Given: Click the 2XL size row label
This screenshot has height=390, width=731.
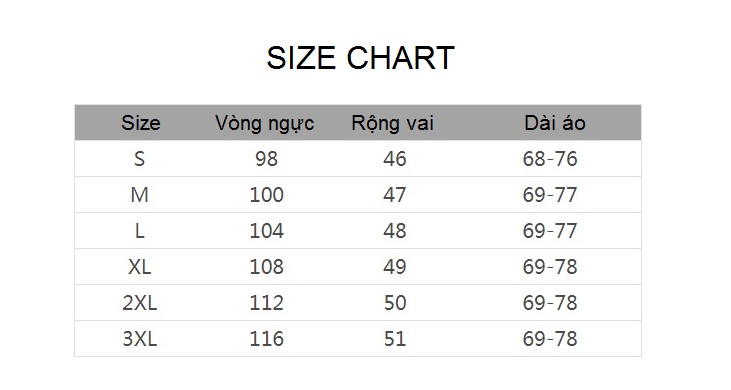Looking at the screenshot, I should [139, 303].
